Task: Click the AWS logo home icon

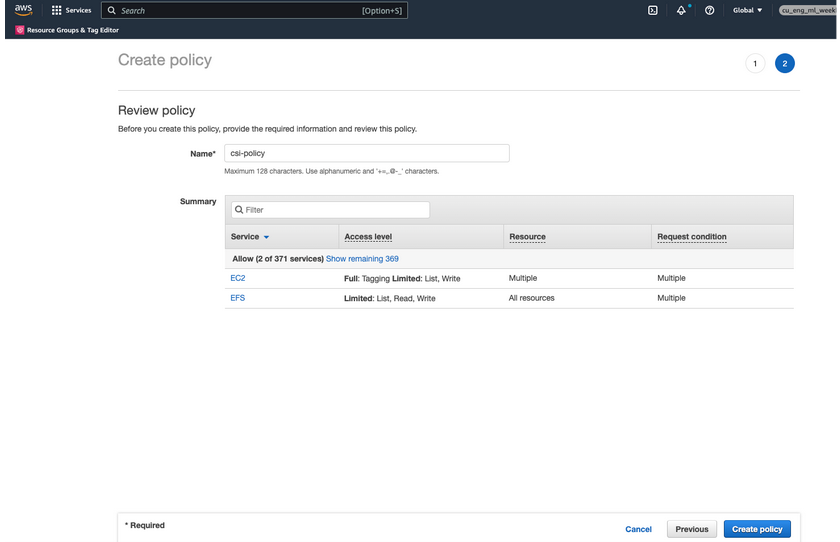Action: tap(22, 10)
